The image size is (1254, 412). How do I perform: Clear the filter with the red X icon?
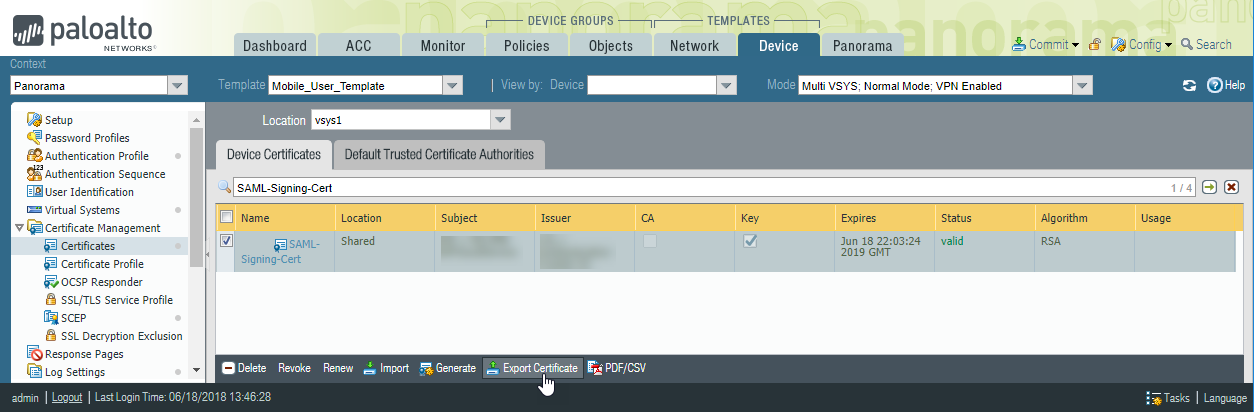(x=1232, y=187)
